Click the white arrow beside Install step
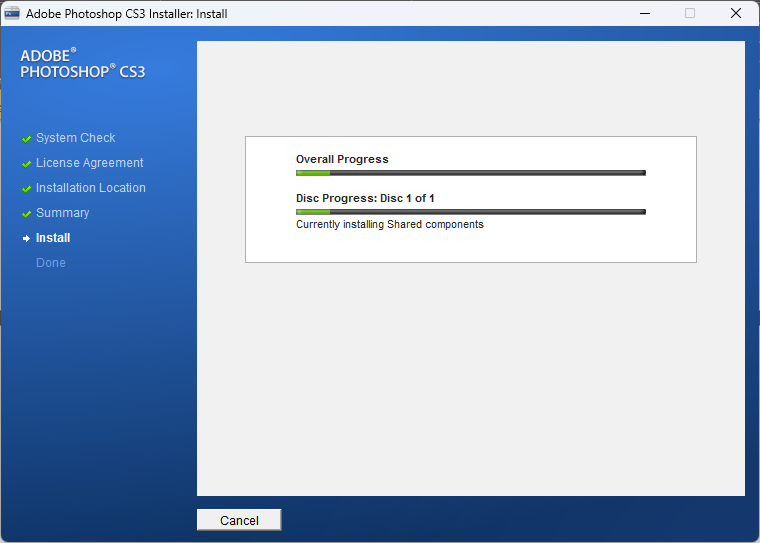The width and height of the screenshot is (760, 543). (26, 239)
